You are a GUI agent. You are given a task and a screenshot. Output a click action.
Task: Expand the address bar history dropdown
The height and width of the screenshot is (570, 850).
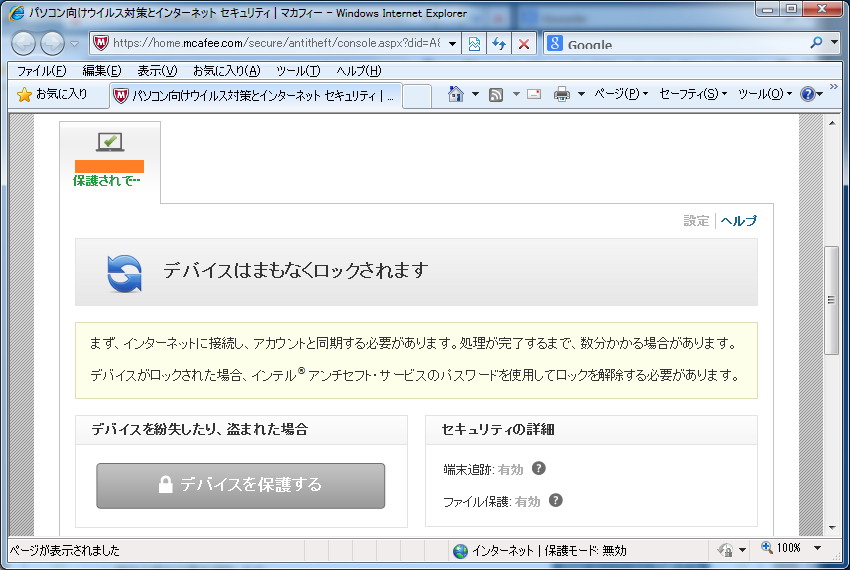tap(452, 43)
